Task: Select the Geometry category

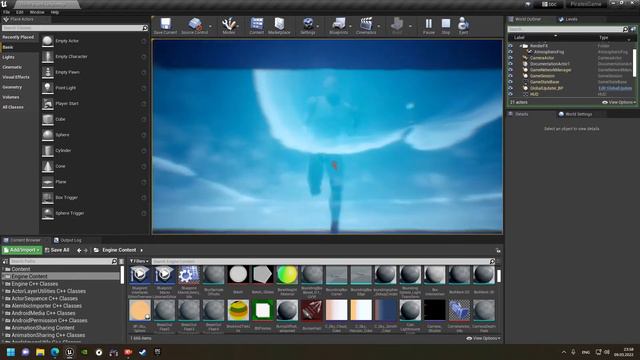Action: (12, 87)
